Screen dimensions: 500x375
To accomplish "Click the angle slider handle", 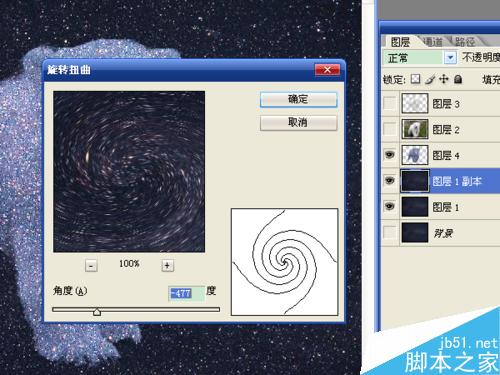I will coord(97,312).
